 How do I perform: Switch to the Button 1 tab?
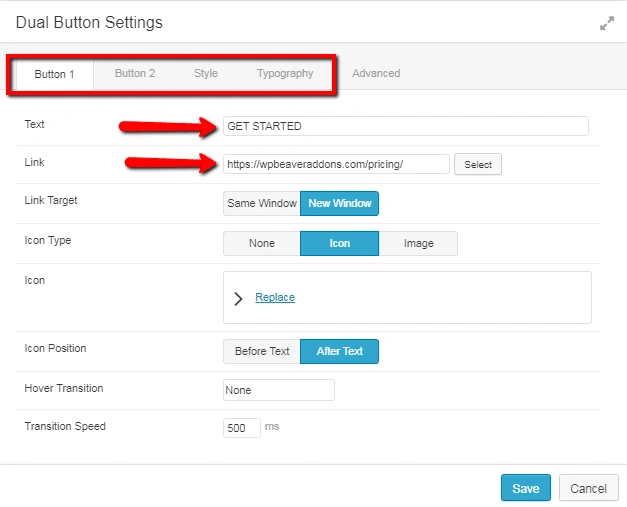pos(54,74)
